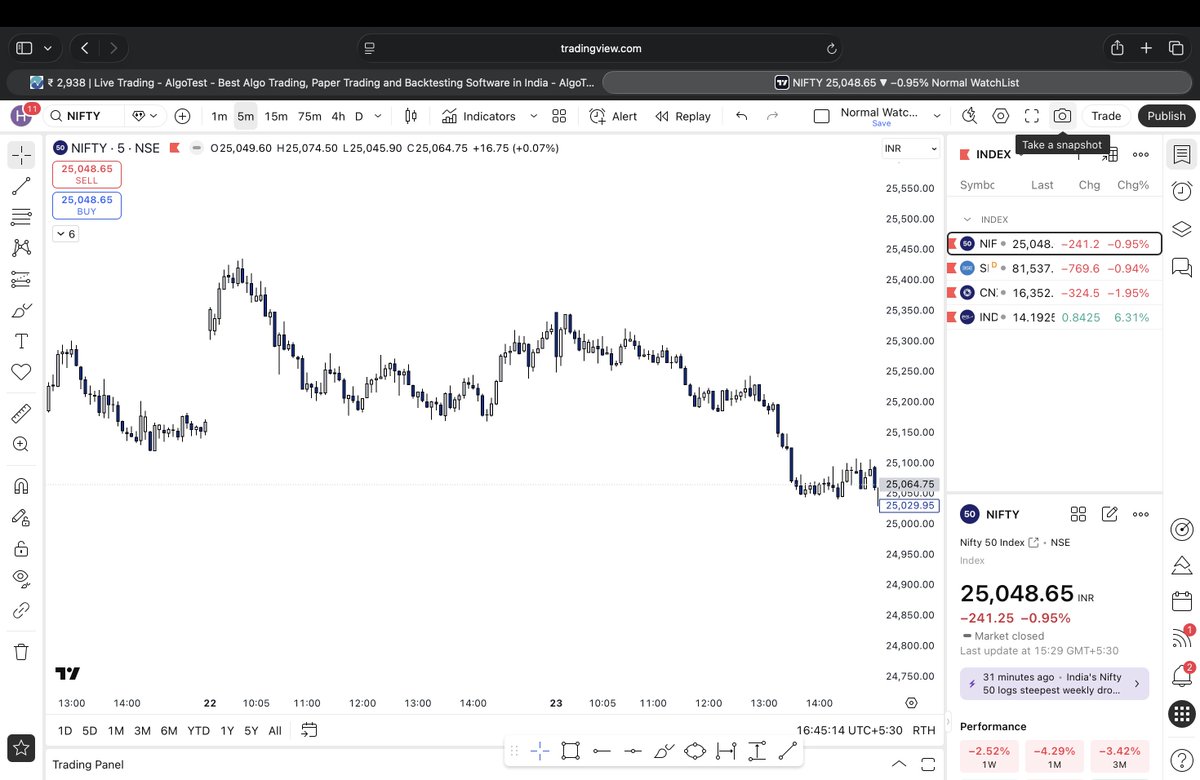Open the diamond plan dropdown beside search
Viewport: 1200px width, 780px height.
click(146, 116)
